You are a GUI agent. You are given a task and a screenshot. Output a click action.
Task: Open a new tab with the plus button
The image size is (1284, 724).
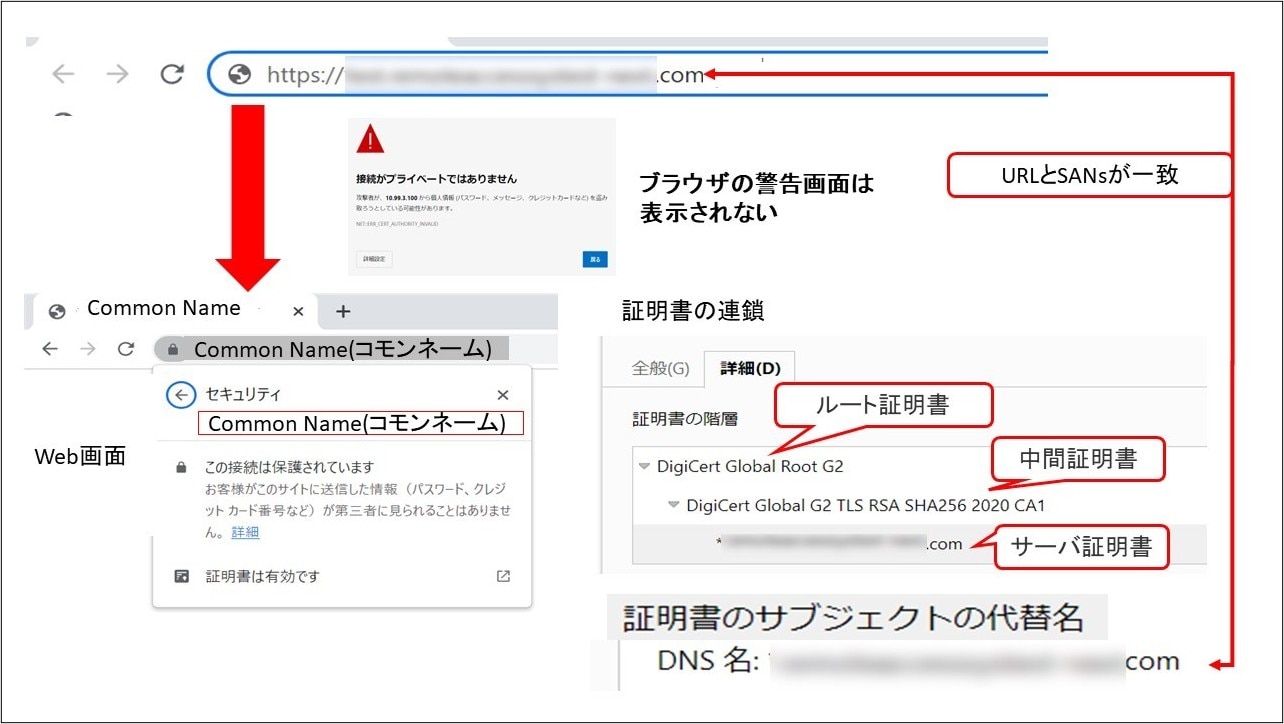click(x=343, y=311)
